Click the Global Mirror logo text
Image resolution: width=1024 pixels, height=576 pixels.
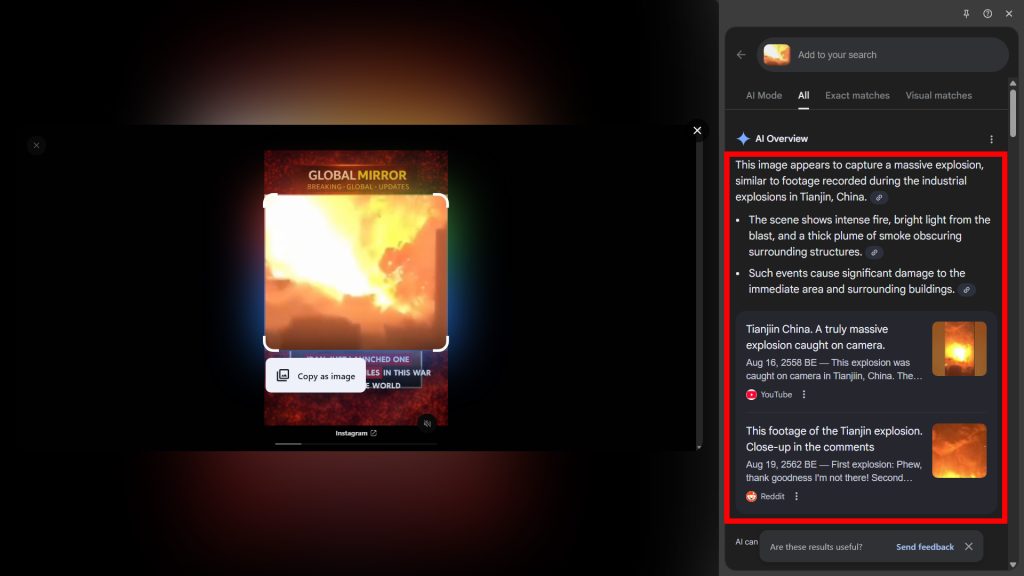[x=357, y=175]
